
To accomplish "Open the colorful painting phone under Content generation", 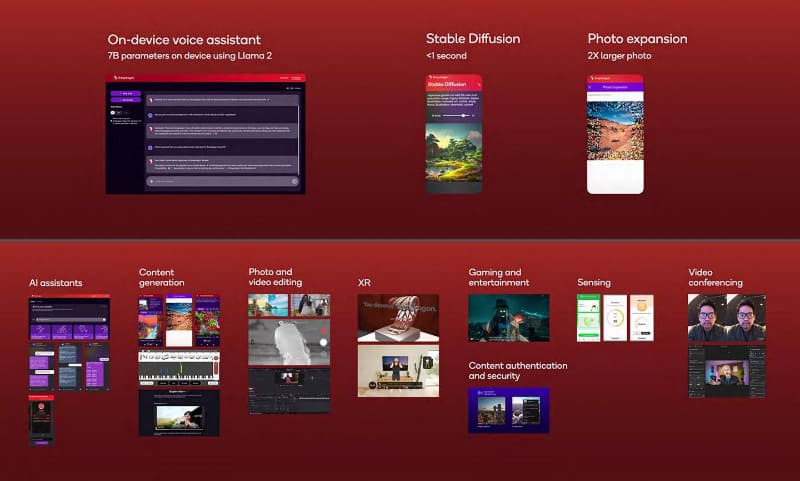I will 151,321.
